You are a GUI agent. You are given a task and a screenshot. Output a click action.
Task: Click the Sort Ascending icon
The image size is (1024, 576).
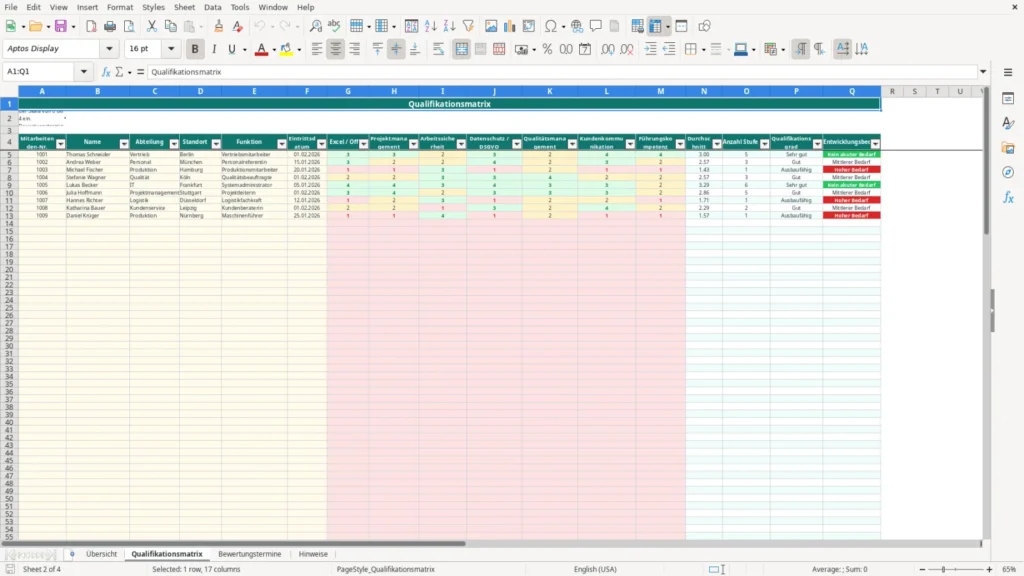coord(430,26)
